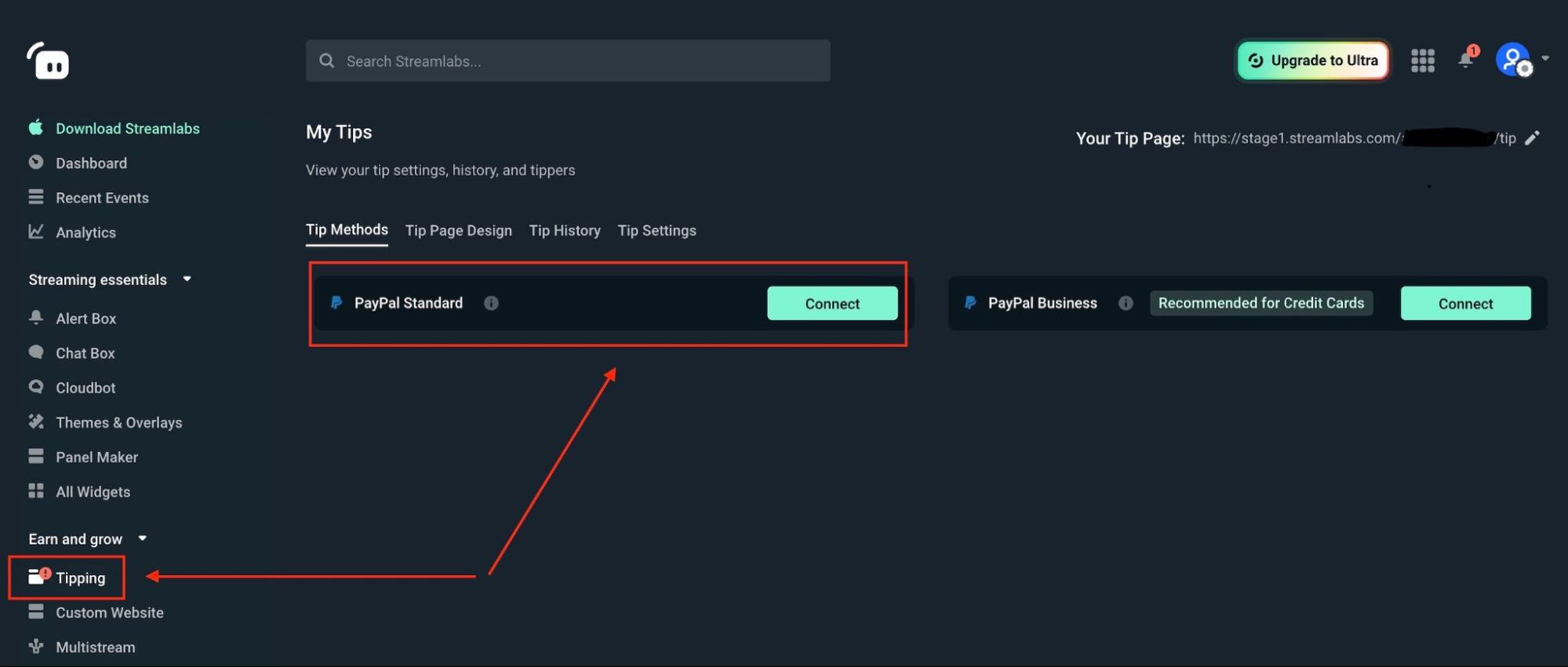Open Themes & Overlays in sidebar
The height and width of the screenshot is (667, 1568).
[x=118, y=422]
